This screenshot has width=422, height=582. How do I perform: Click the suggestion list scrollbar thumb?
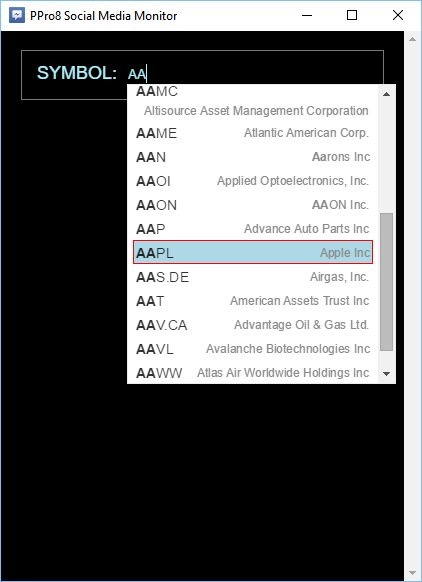click(386, 282)
